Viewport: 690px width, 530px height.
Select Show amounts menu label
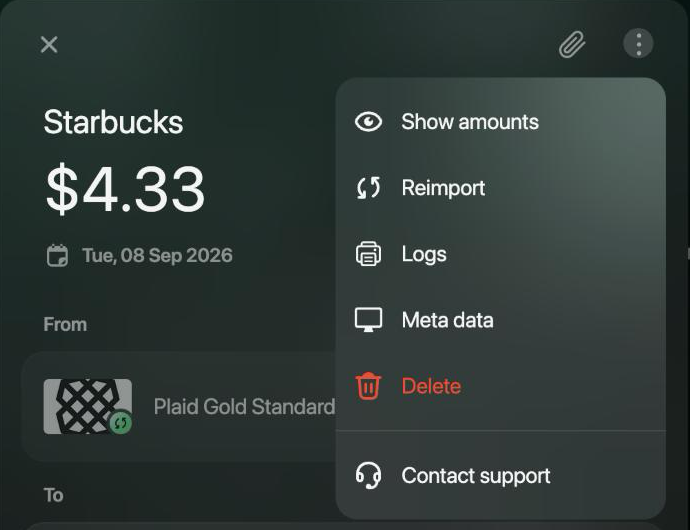click(x=470, y=121)
